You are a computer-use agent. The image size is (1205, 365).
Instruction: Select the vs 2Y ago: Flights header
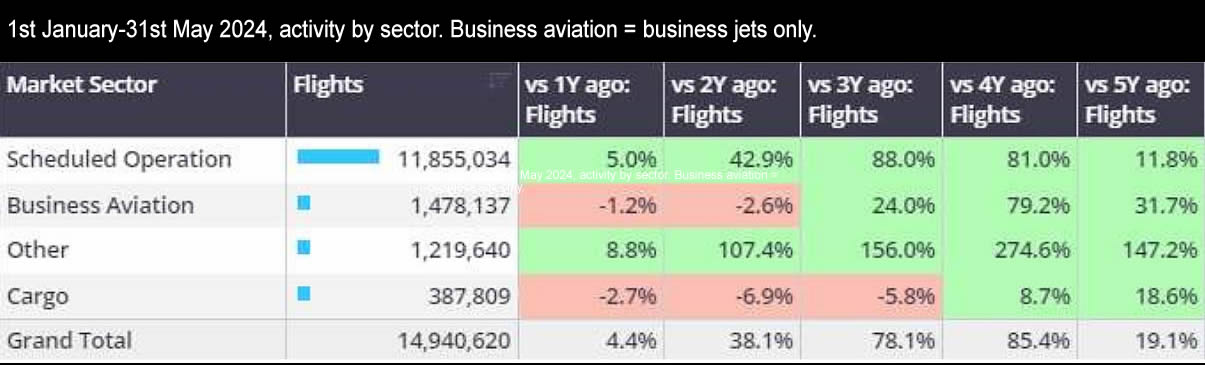coord(732,100)
